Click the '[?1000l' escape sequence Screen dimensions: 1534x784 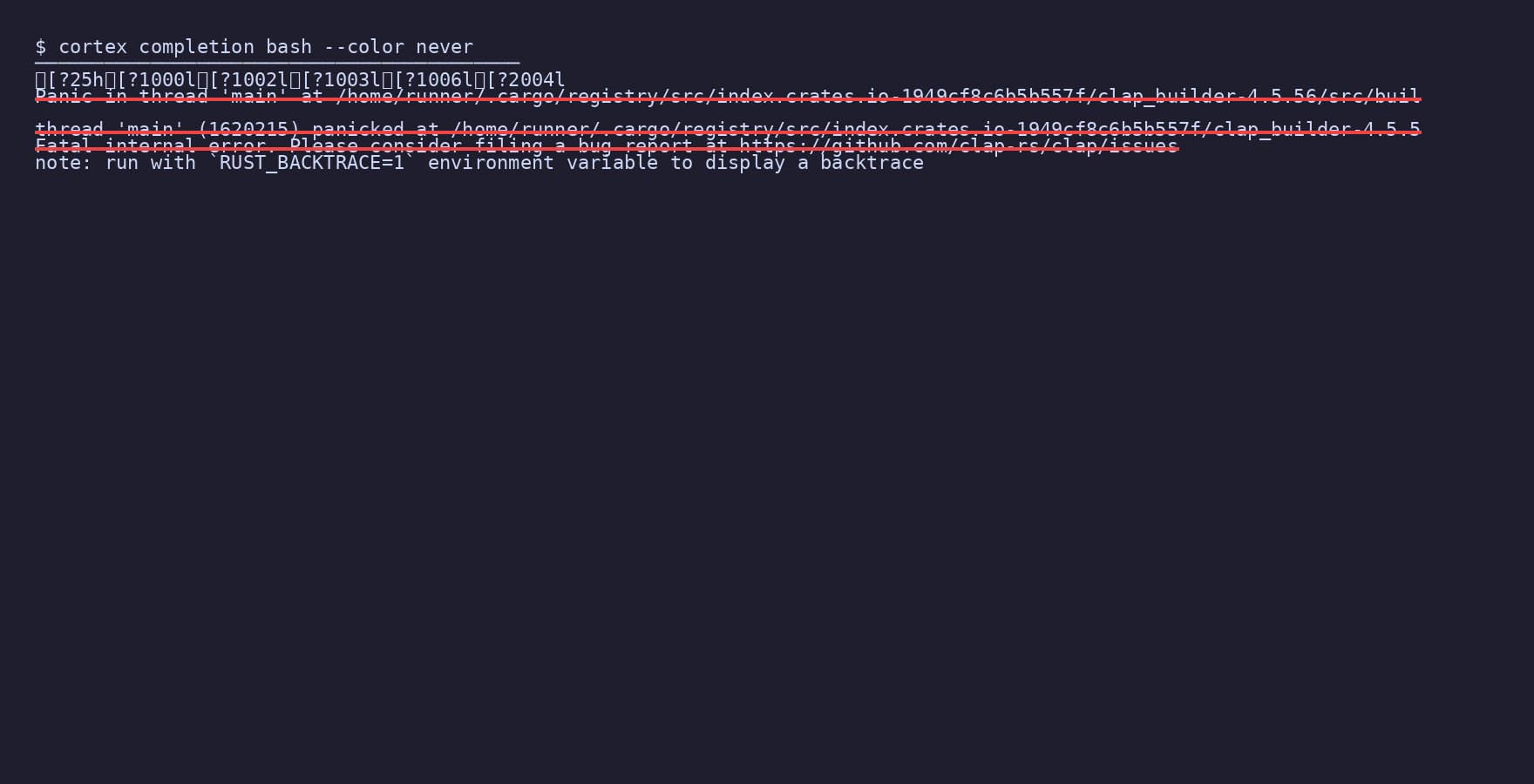[156, 80]
